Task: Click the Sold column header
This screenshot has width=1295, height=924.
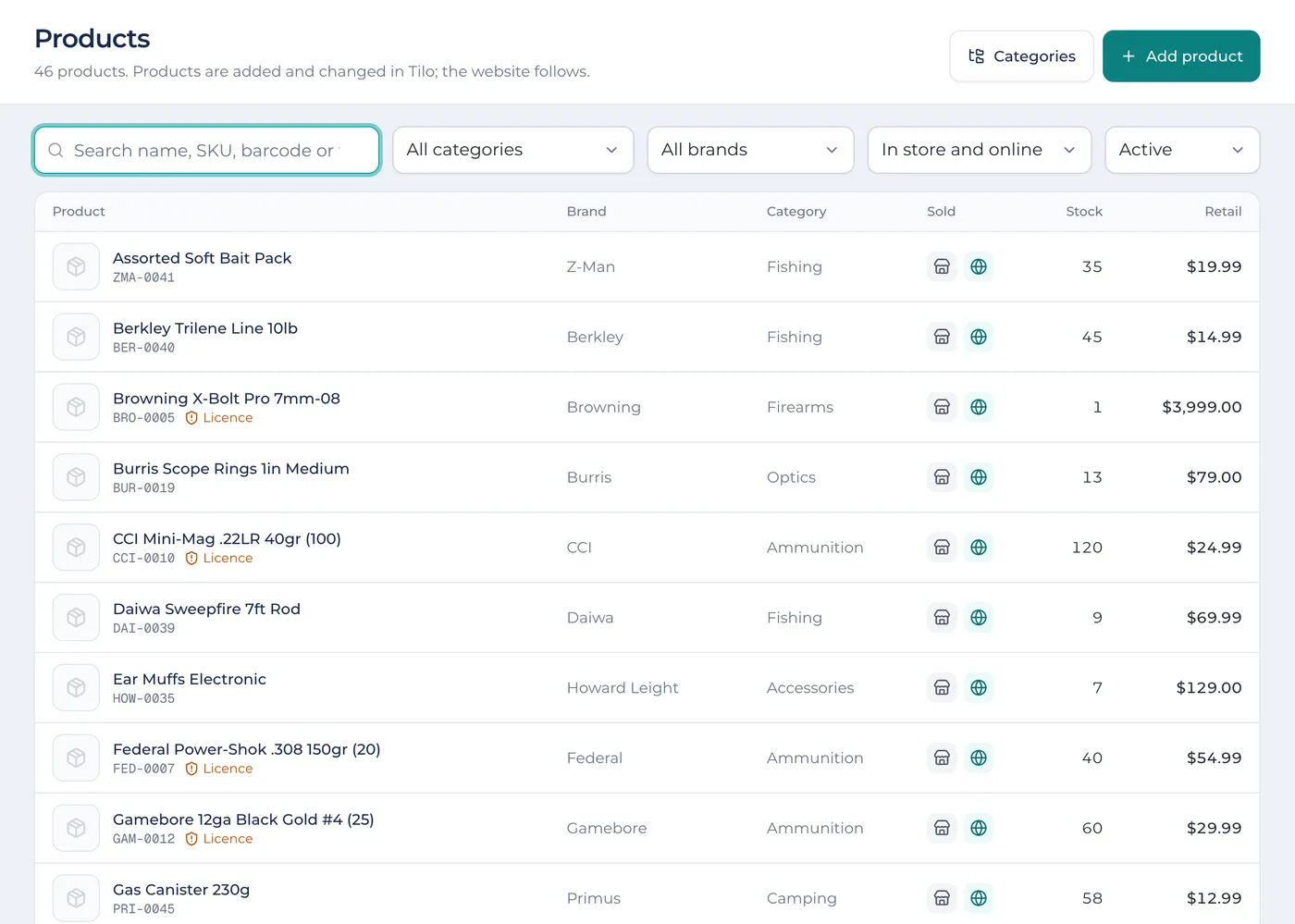Action: click(x=941, y=212)
